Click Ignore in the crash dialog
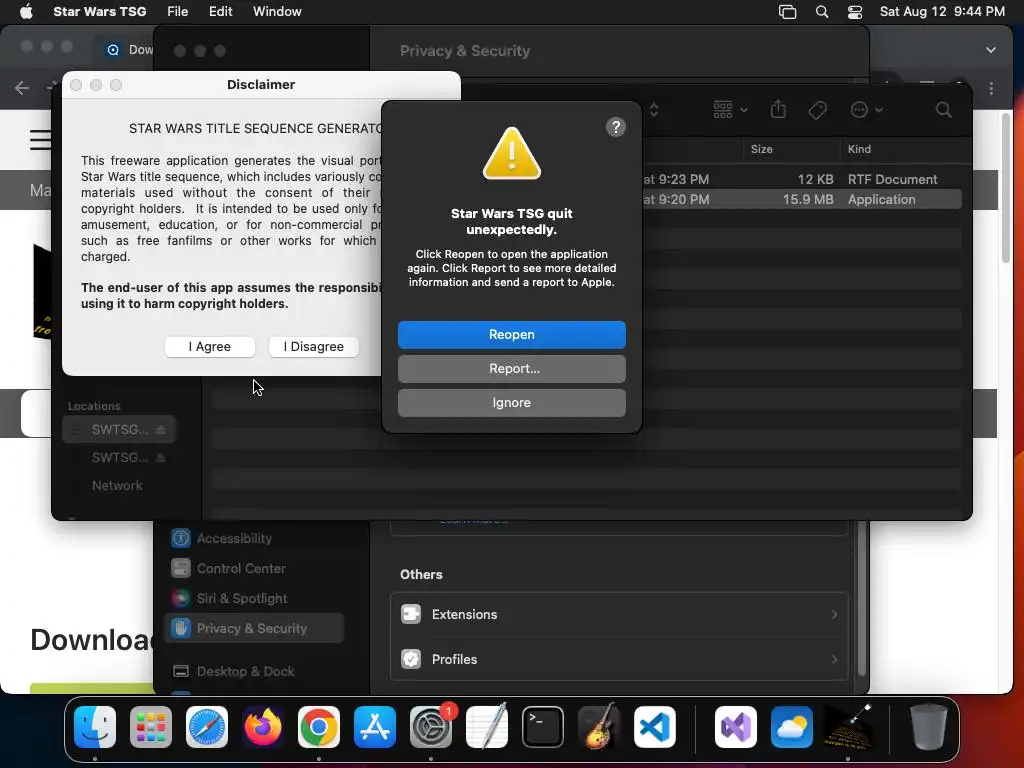The width and height of the screenshot is (1024, 768). [511, 402]
